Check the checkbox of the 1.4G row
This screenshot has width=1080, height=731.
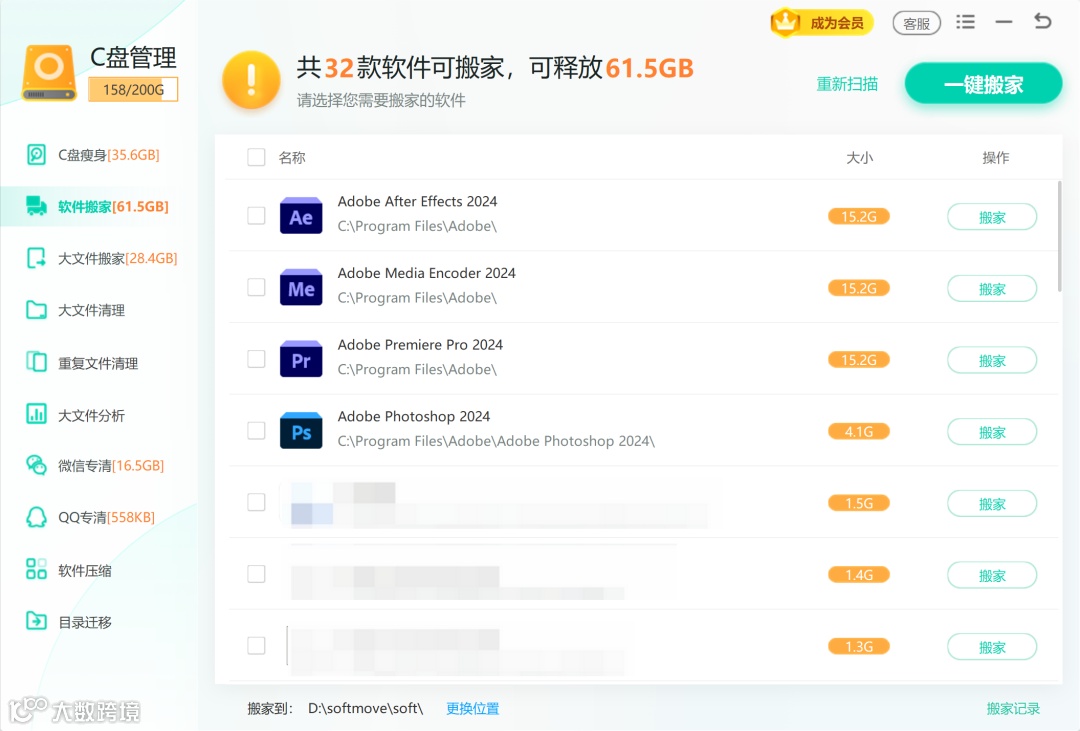[x=256, y=574]
